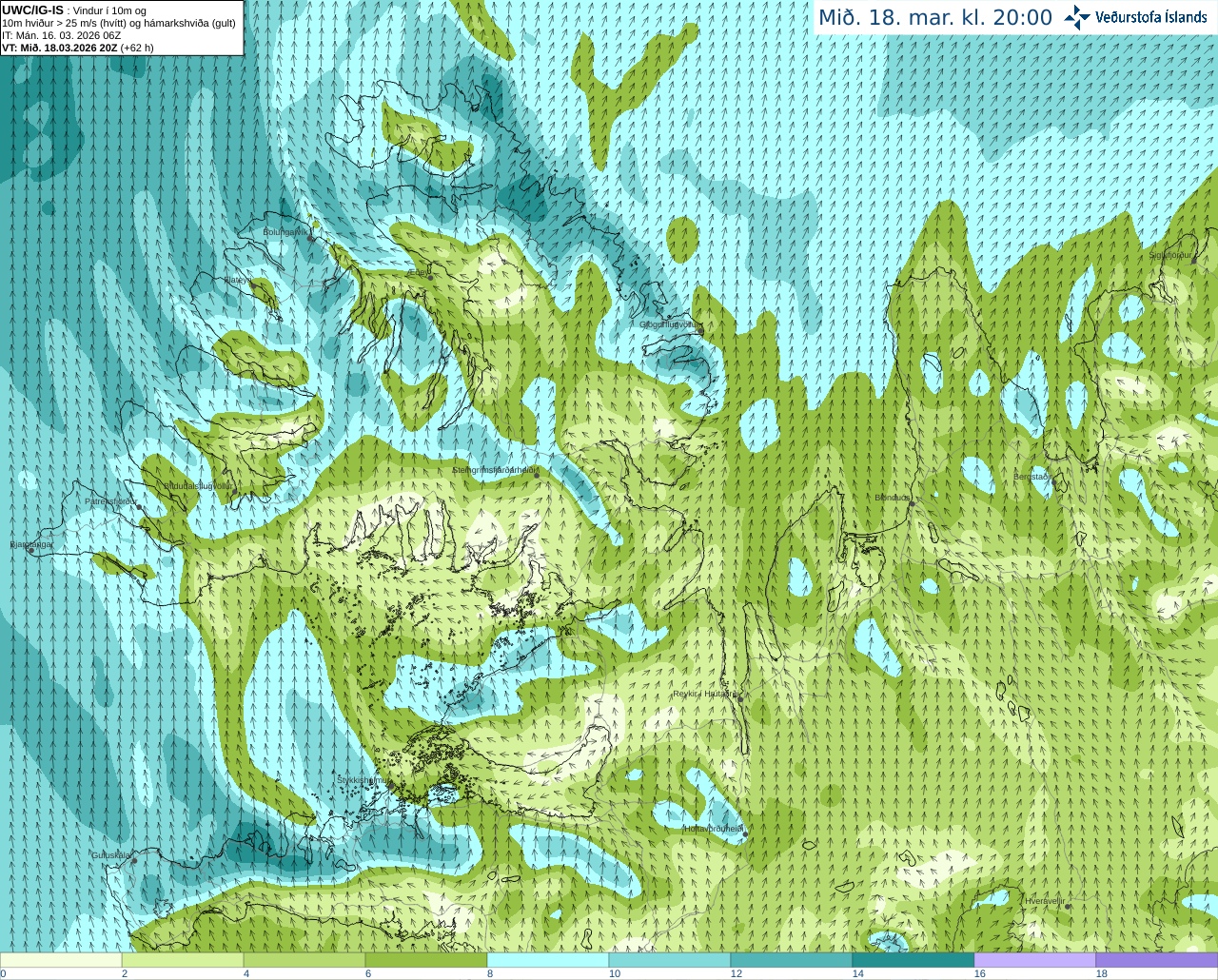The image size is (1218, 980).
Task: Click the Bergstaðir place label
Action: click(1031, 477)
